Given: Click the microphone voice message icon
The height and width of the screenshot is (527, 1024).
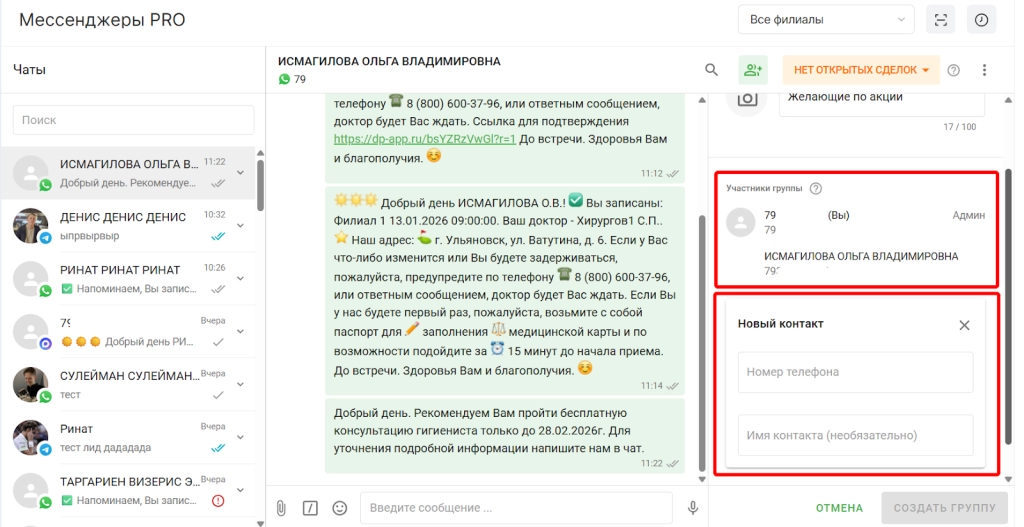Looking at the screenshot, I should (x=692, y=508).
